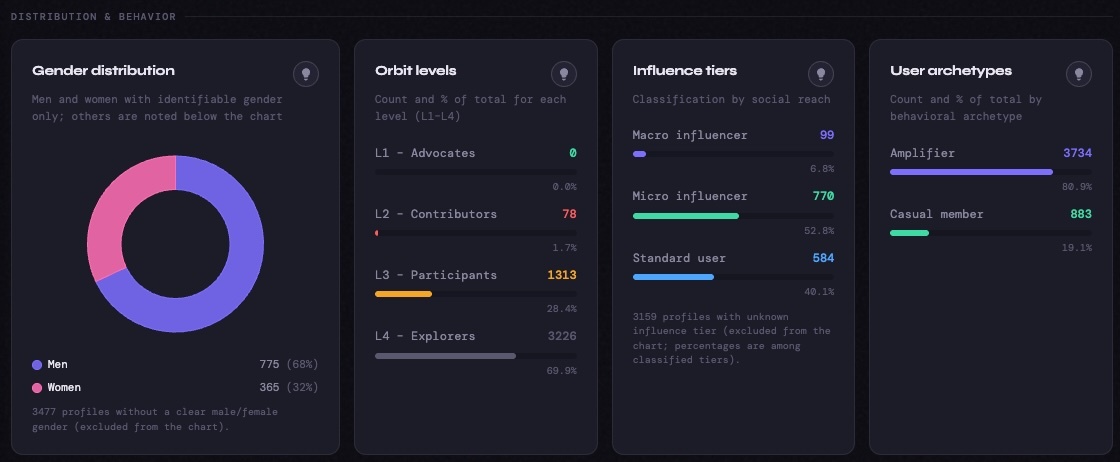Viewport: 1120px width, 462px height.
Task: Click the Macro influencer label
Action: click(x=689, y=135)
